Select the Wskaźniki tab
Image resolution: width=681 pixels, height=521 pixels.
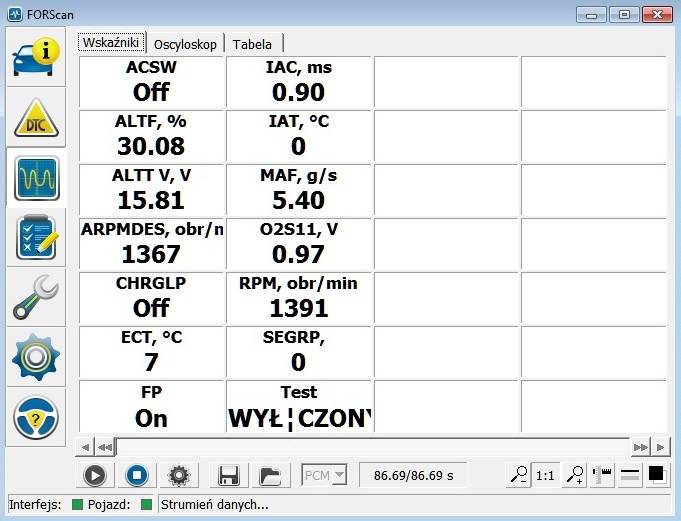click(112, 42)
